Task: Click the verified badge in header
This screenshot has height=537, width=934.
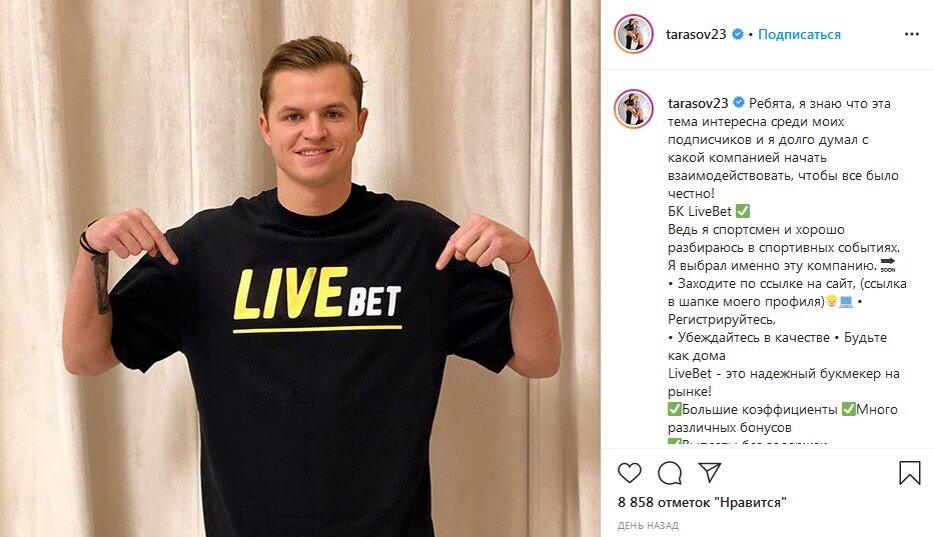Action: pyautogui.click(x=737, y=35)
